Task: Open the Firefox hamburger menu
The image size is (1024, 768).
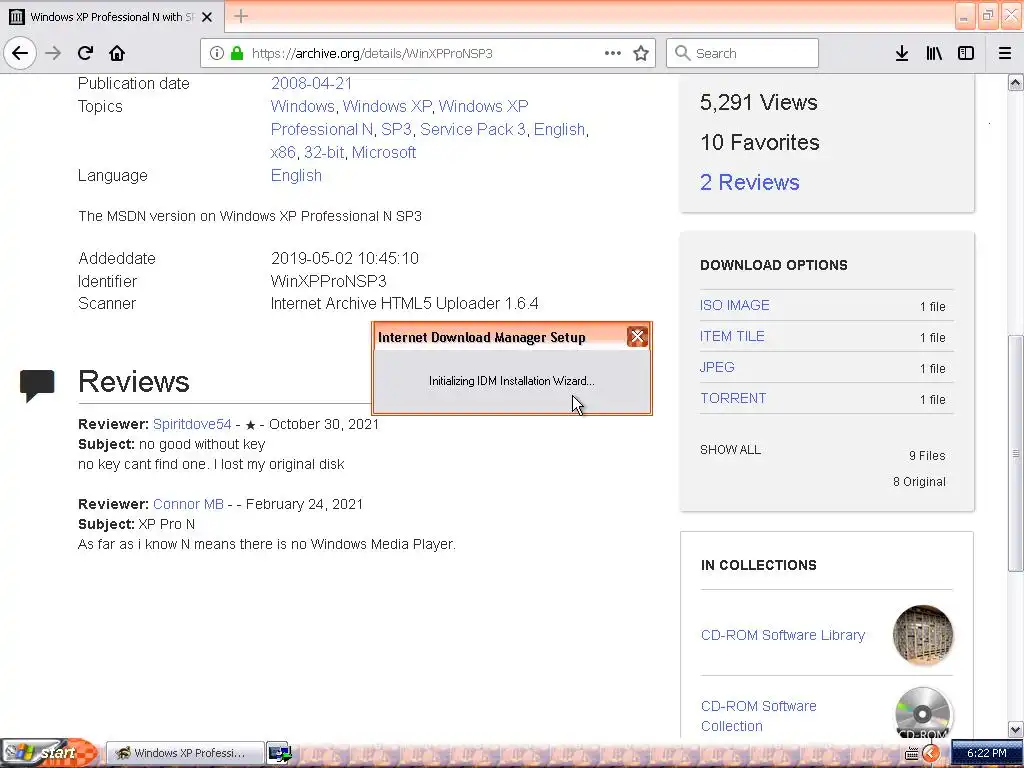Action: 1005,53
